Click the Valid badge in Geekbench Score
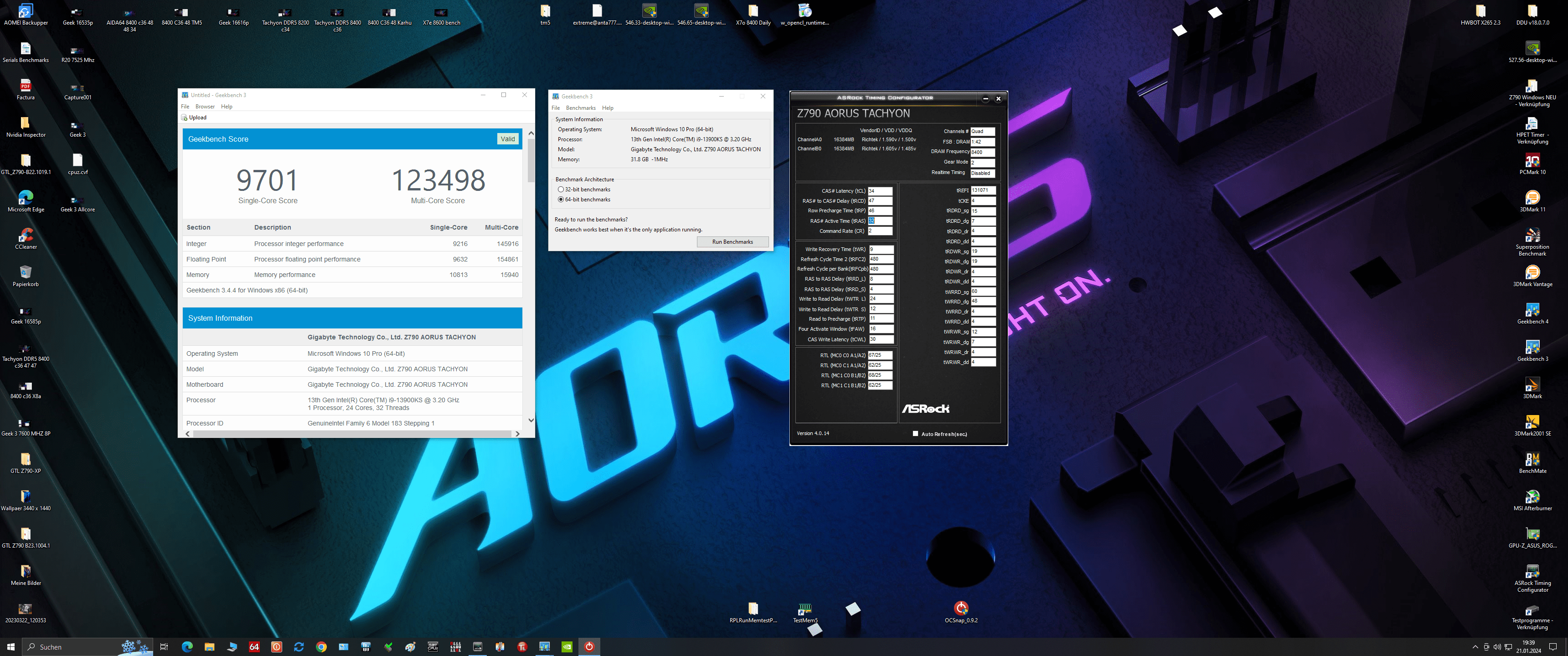The width and height of the screenshot is (1568, 656). [508, 139]
